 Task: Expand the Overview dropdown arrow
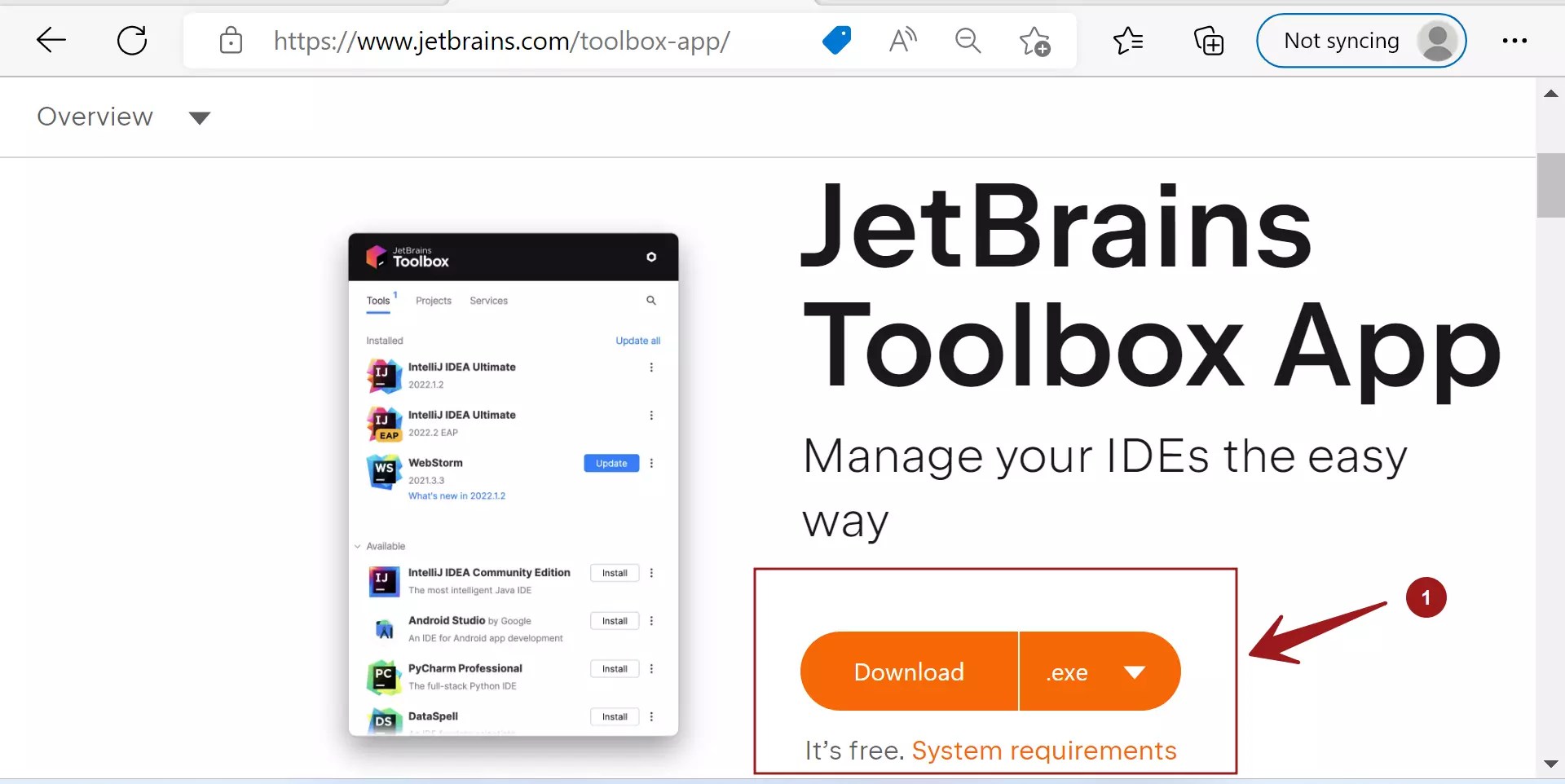click(x=199, y=117)
